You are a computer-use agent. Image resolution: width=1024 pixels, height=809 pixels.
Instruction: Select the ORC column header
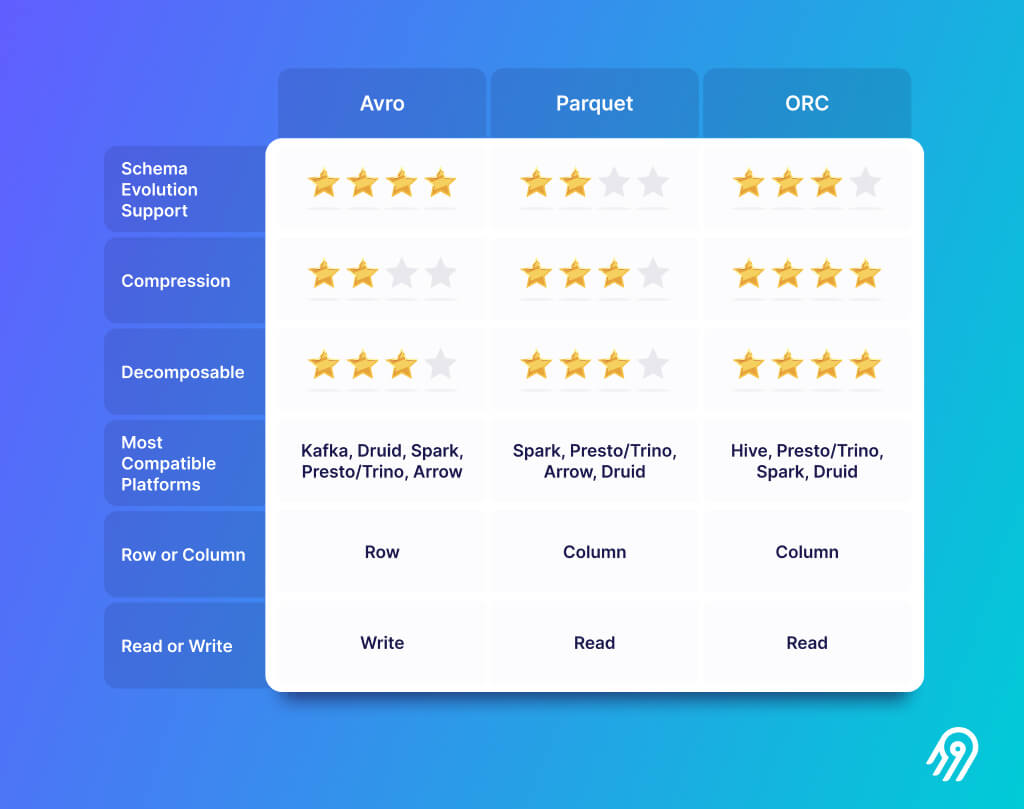(x=807, y=103)
